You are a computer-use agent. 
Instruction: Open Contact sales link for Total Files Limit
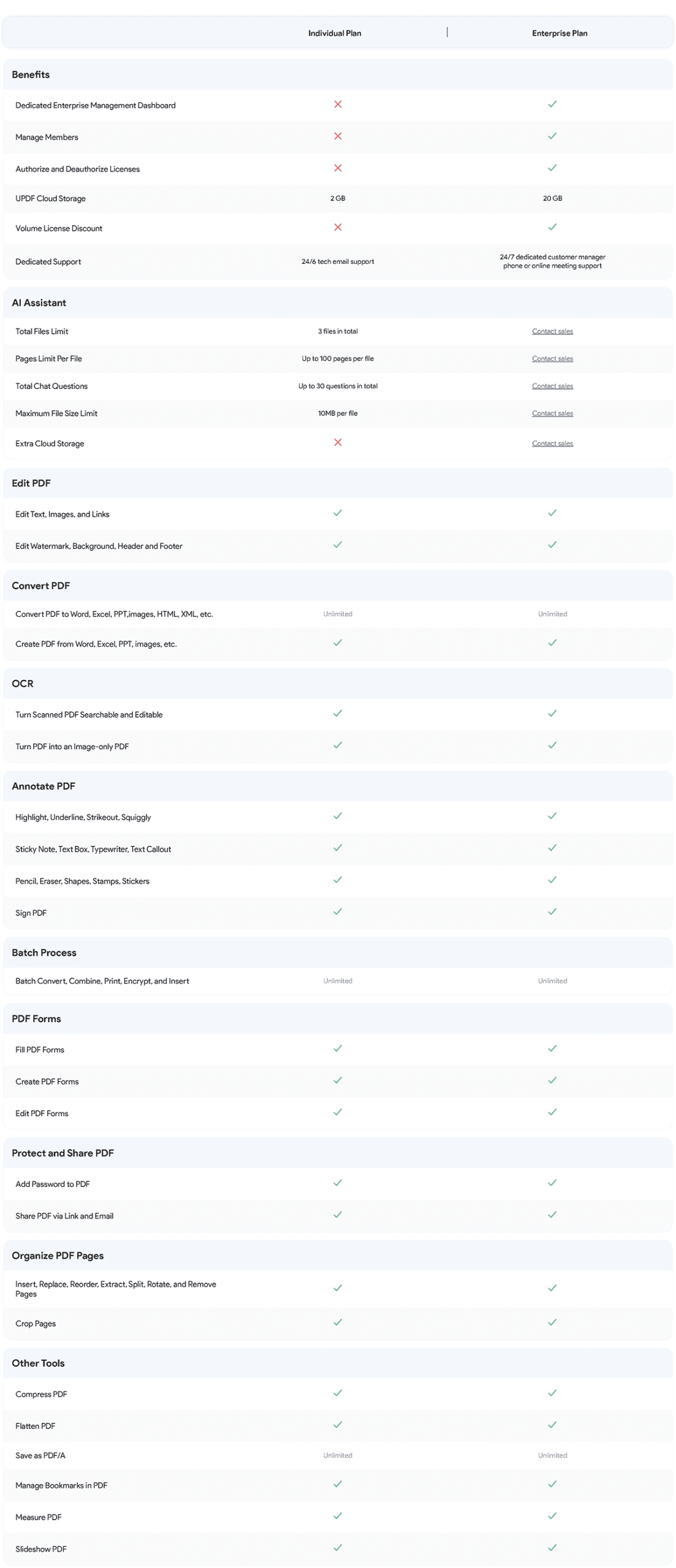[x=552, y=331]
